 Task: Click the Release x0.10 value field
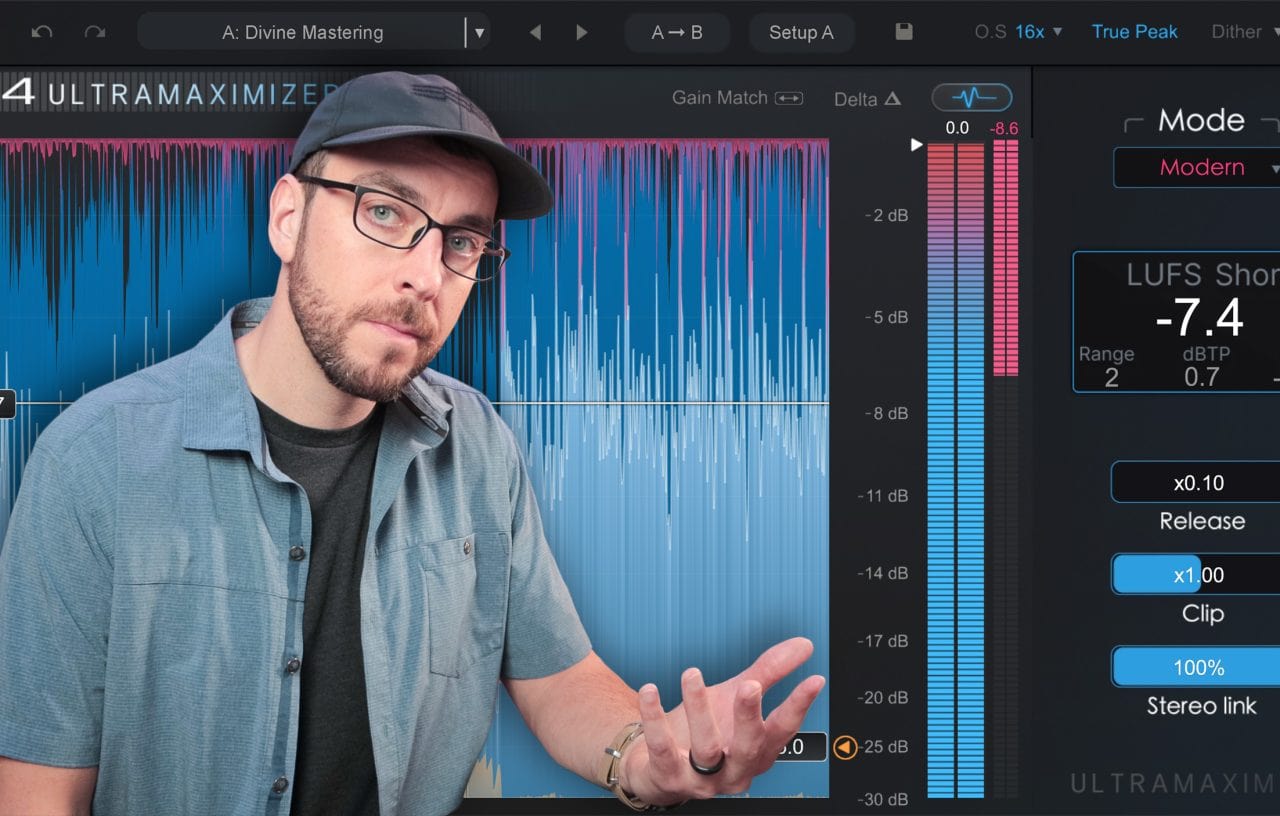tap(1198, 483)
